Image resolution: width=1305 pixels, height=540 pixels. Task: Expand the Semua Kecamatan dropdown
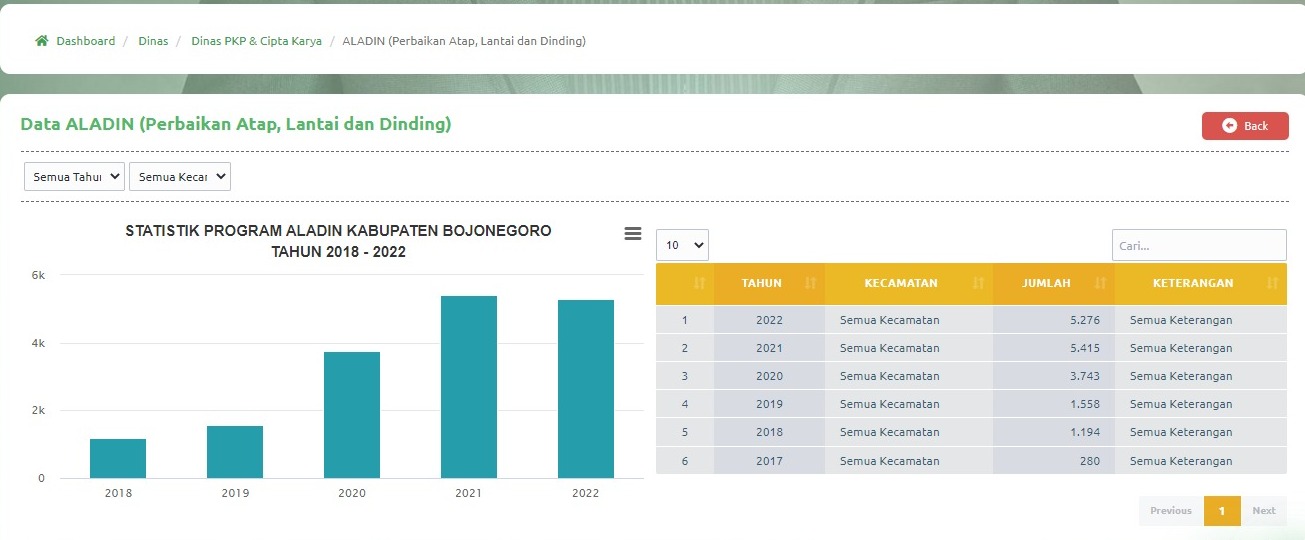pyautogui.click(x=180, y=177)
